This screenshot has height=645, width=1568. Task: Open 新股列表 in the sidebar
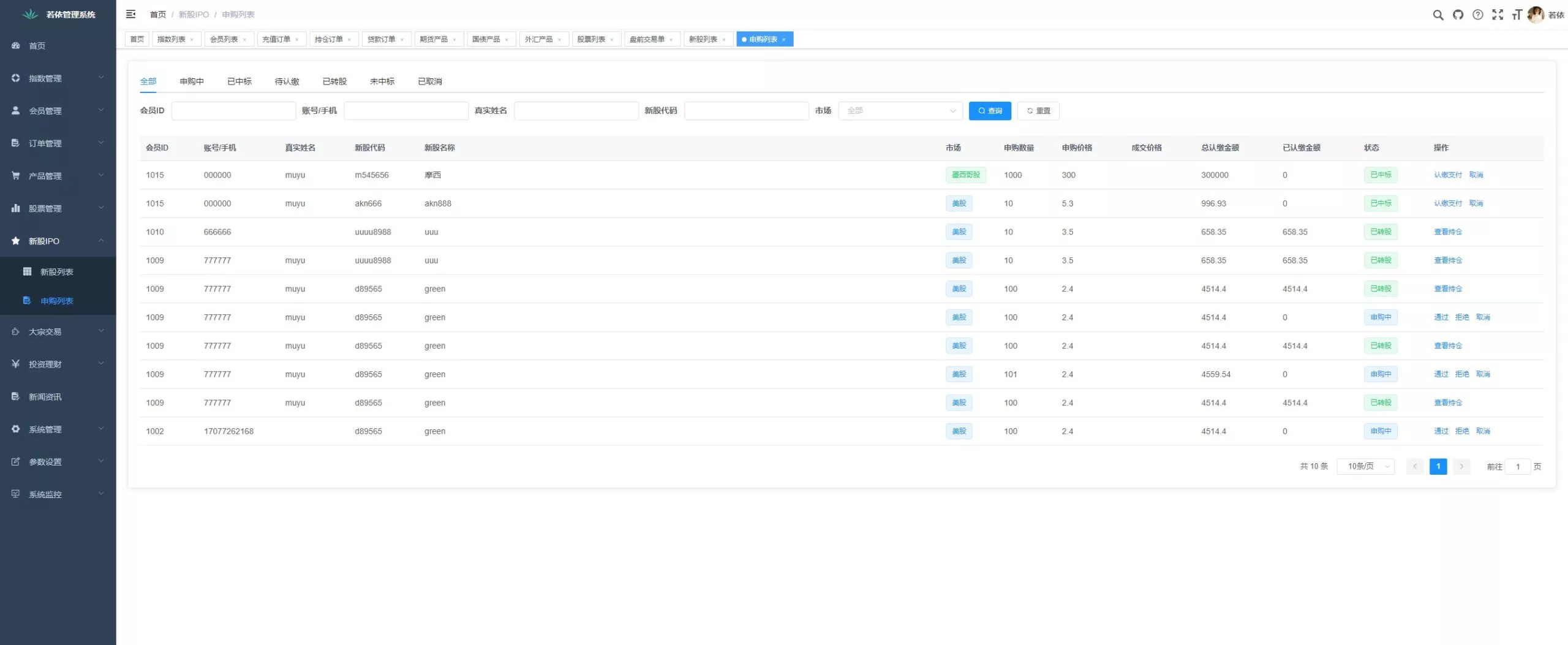[57, 272]
